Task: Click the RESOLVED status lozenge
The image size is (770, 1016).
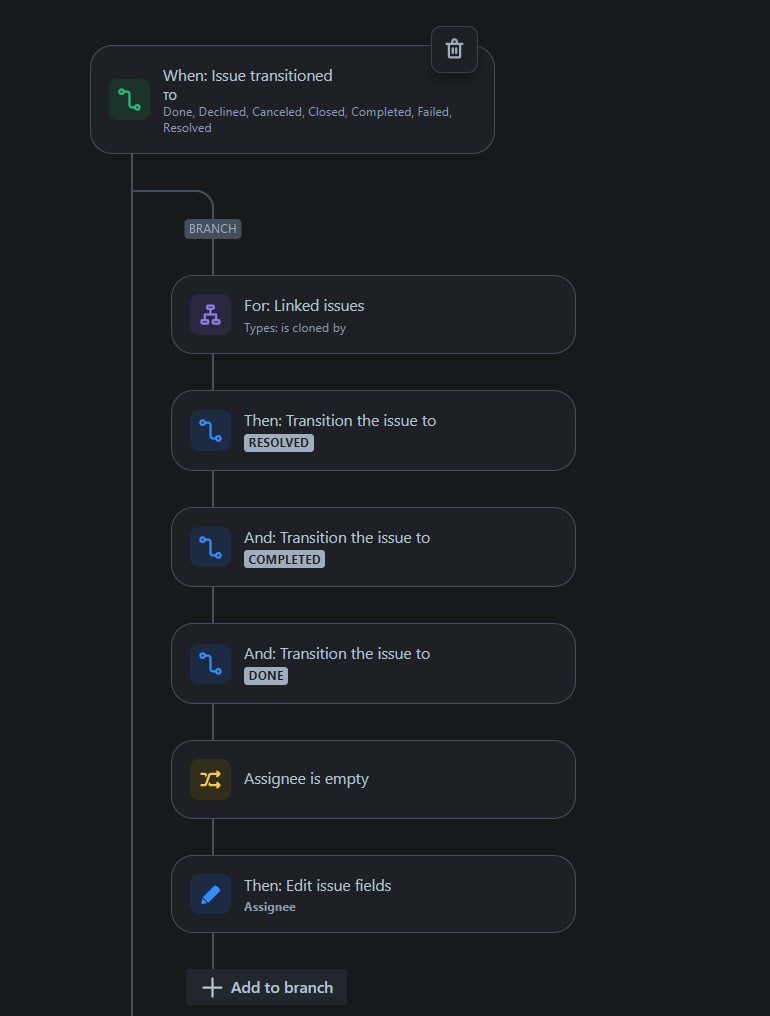Action: [278, 443]
